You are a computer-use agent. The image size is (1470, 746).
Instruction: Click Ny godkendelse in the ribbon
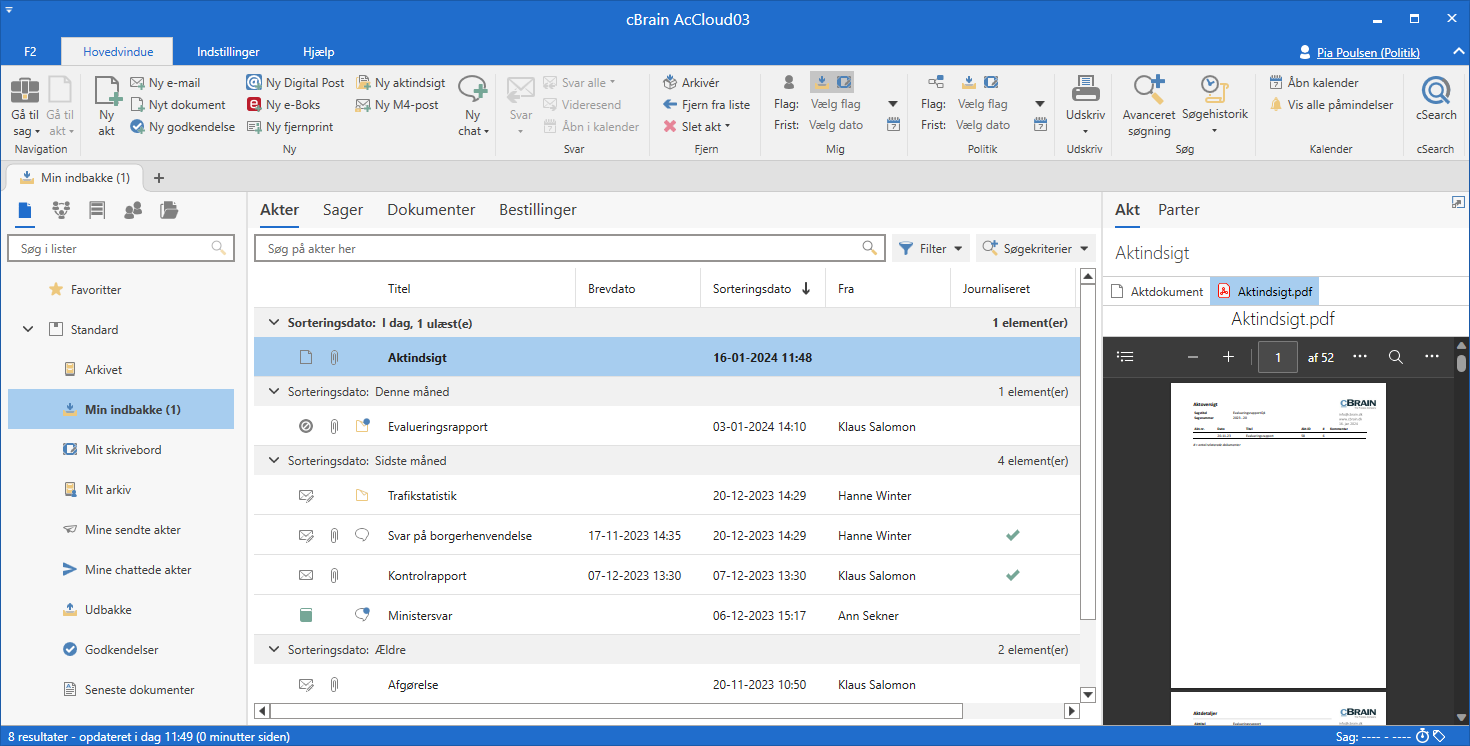[x=183, y=127]
